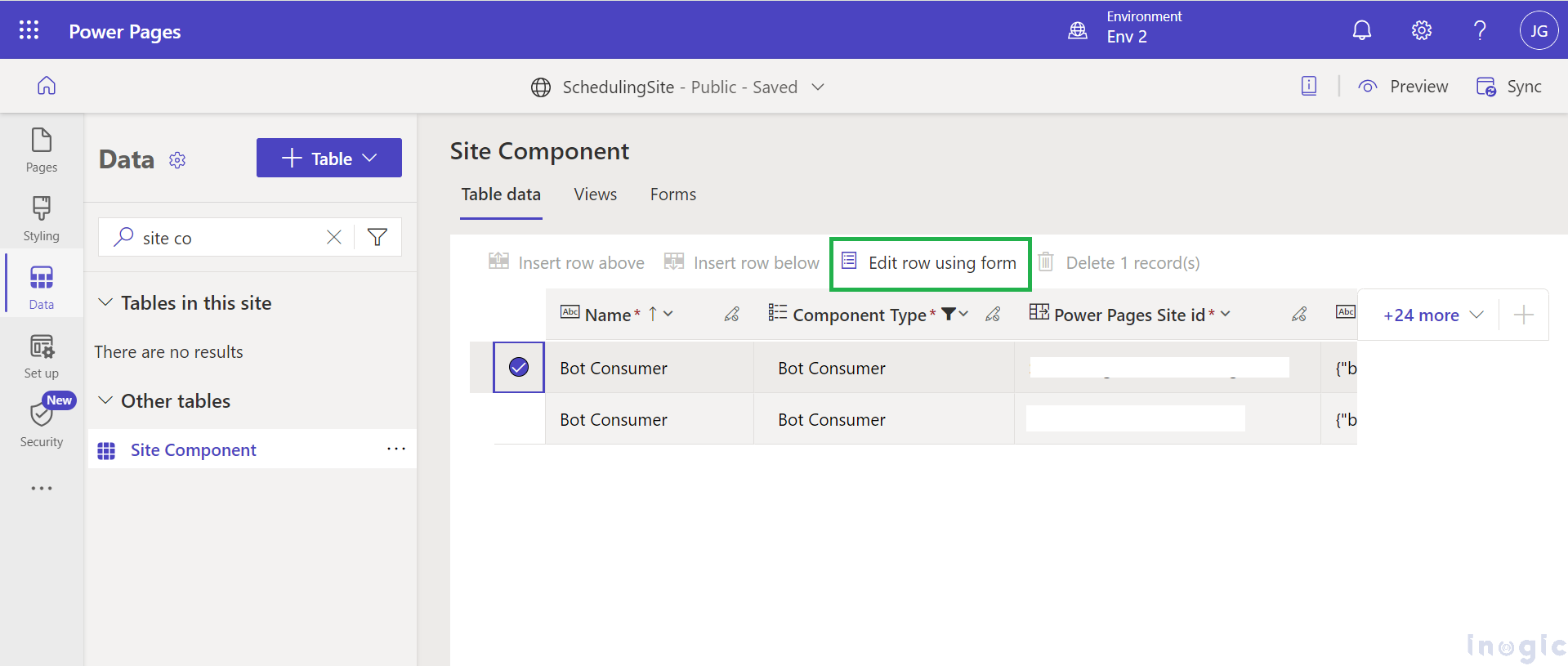Open the table filter funnel icon
The height and width of the screenshot is (666, 1568).
(377, 238)
